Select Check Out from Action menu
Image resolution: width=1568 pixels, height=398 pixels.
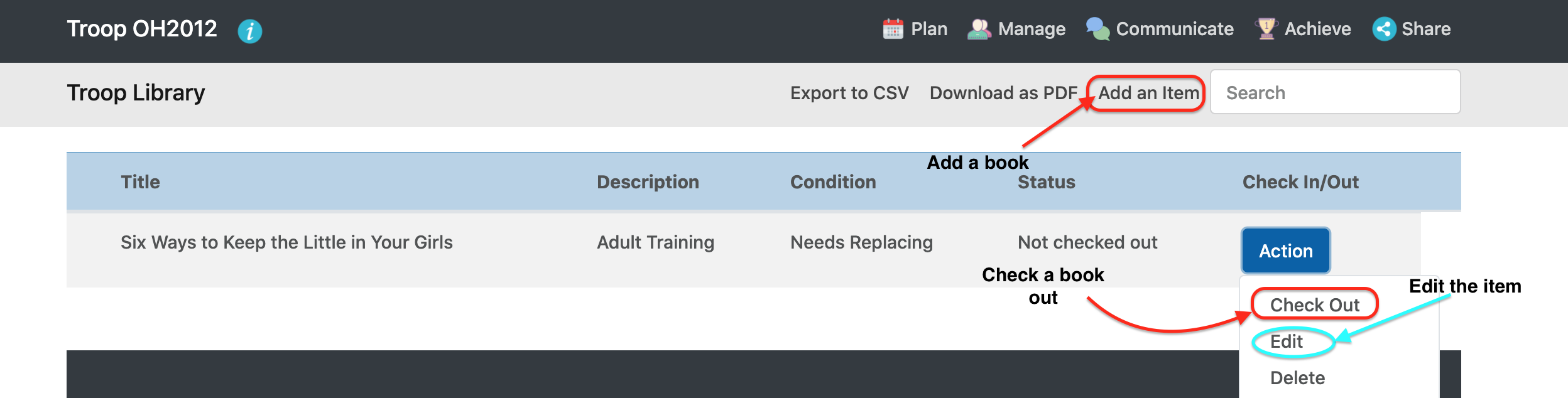pos(1314,305)
